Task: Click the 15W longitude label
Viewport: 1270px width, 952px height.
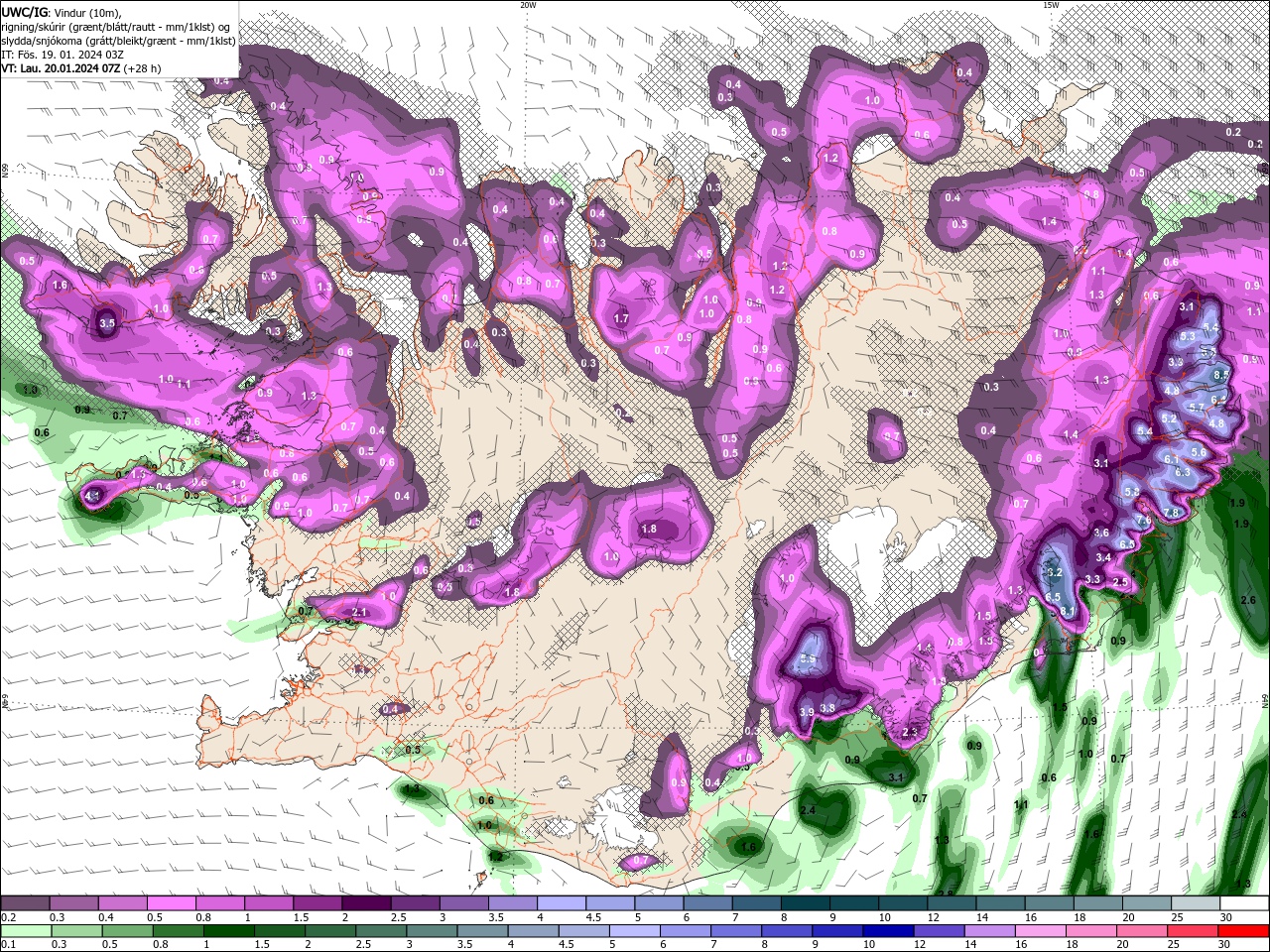Action: click(1051, 5)
